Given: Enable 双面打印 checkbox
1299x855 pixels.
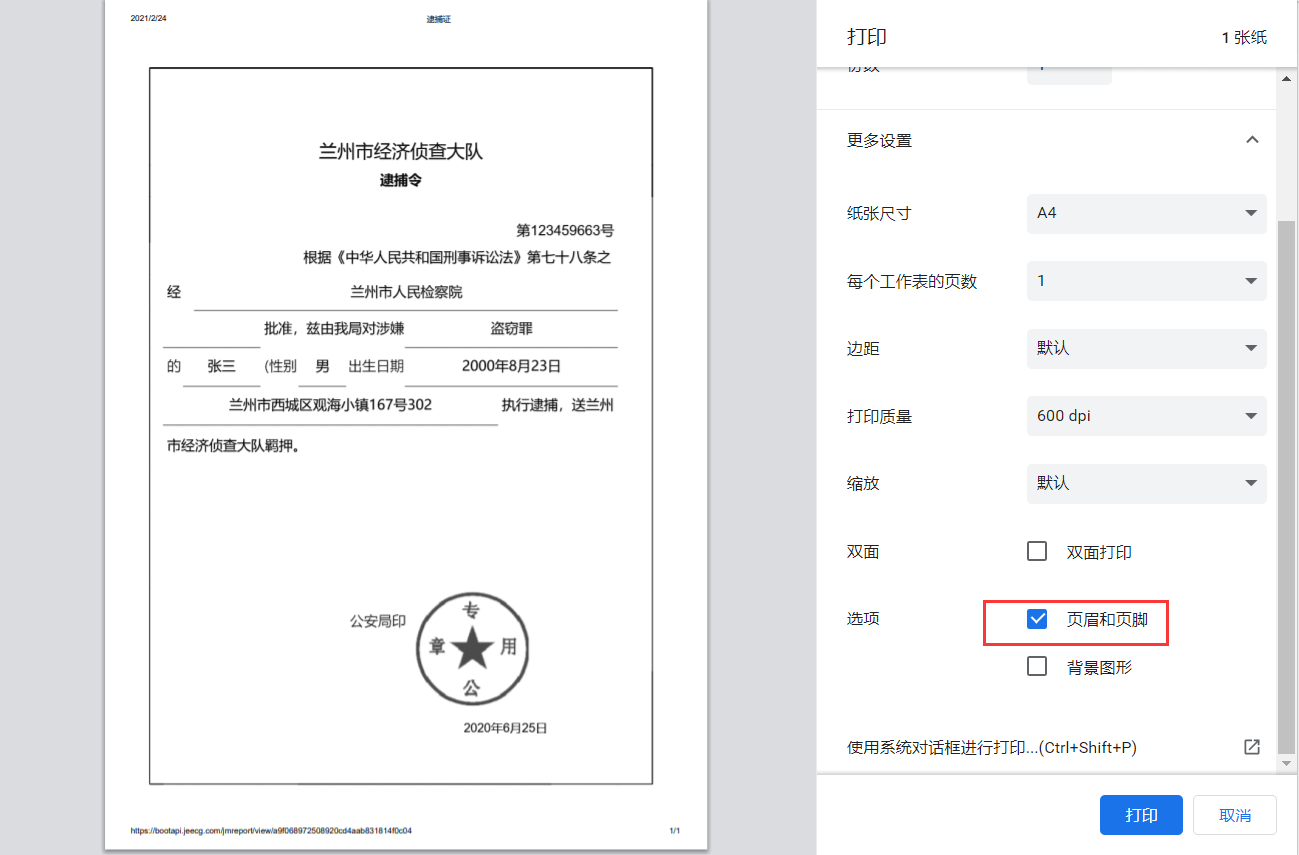Looking at the screenshot, I should point(1036,550).
